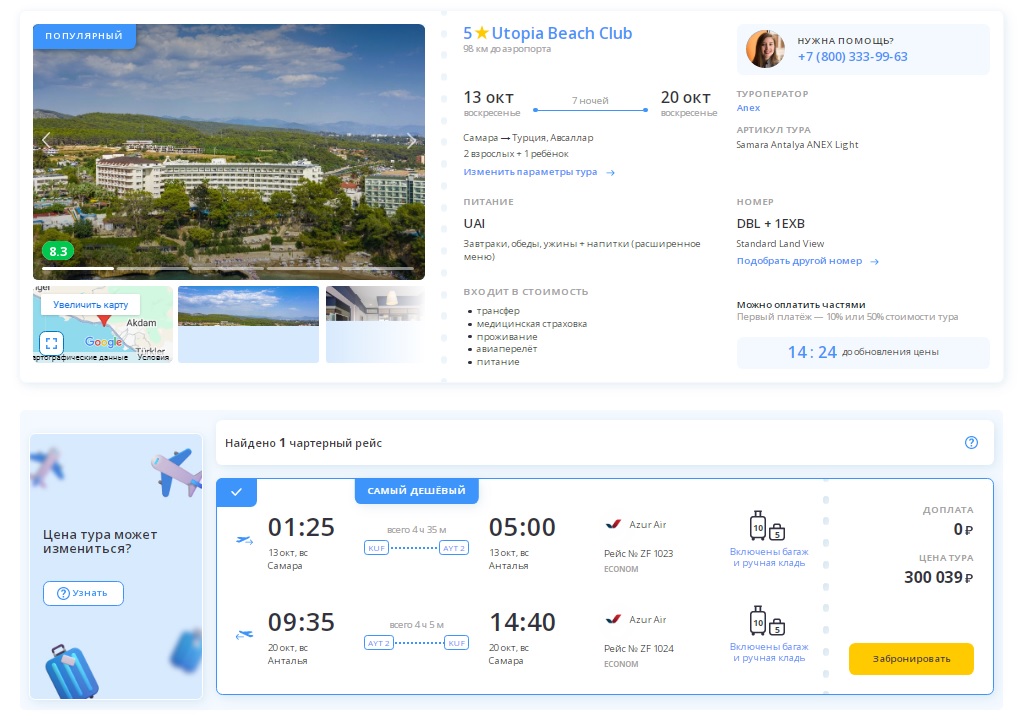Open the map in fullscreen via expand icon
Image resolution: width=1031 pixels, height=721 pixels.
(x=51, y=343)
